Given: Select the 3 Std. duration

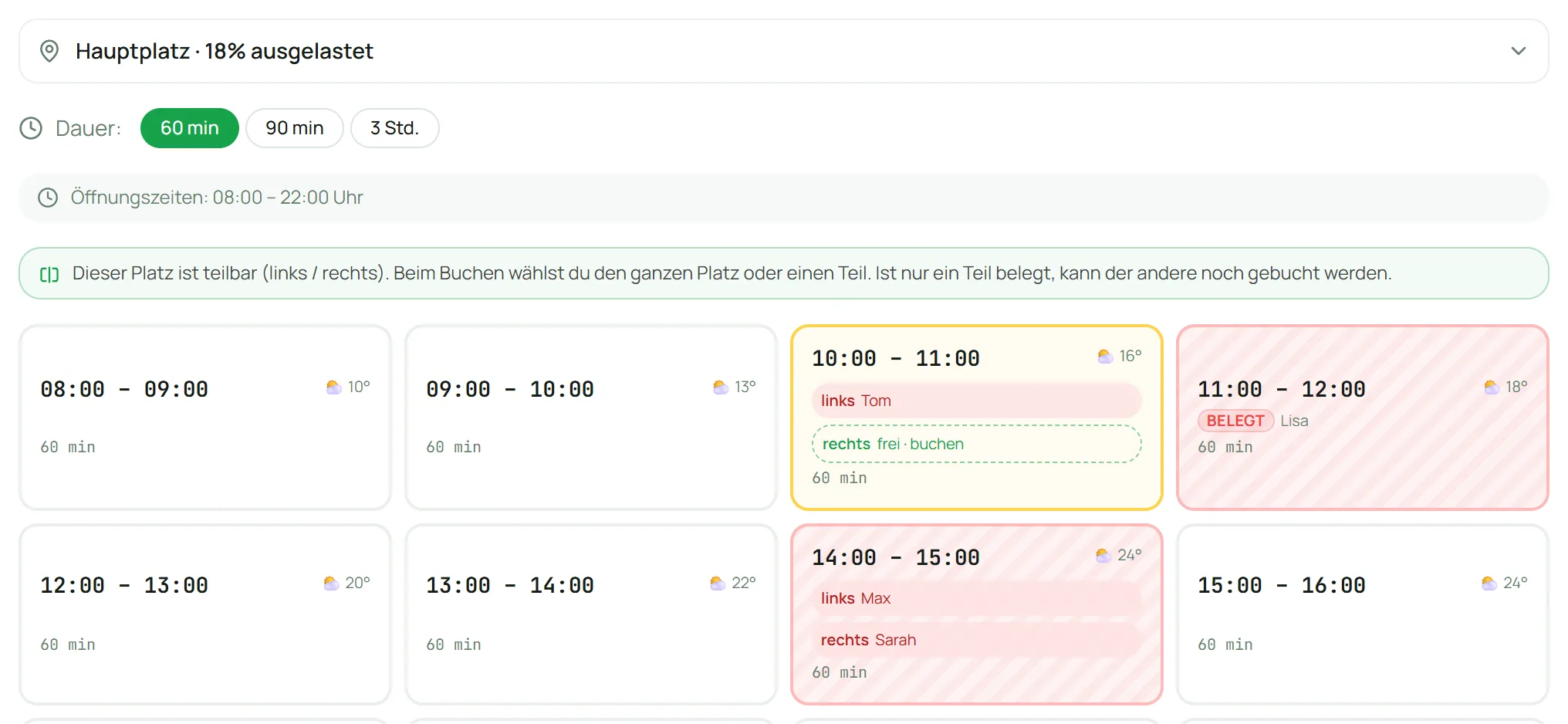Looking at the screenshot, I should pos(395,128).
